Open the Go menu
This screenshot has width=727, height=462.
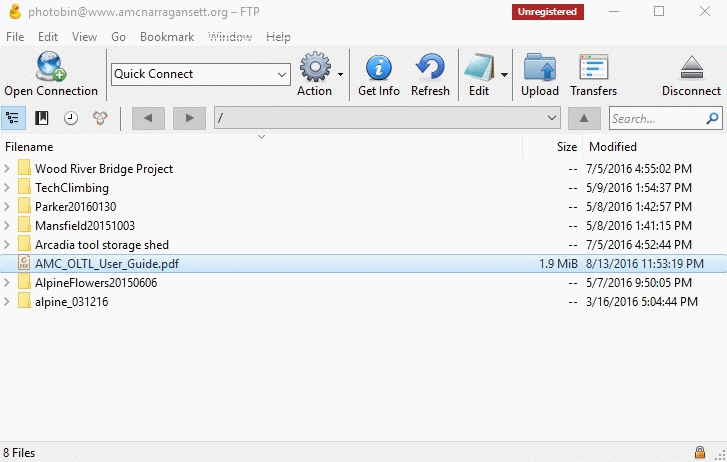pyautogui.click(x=118, y=37)
